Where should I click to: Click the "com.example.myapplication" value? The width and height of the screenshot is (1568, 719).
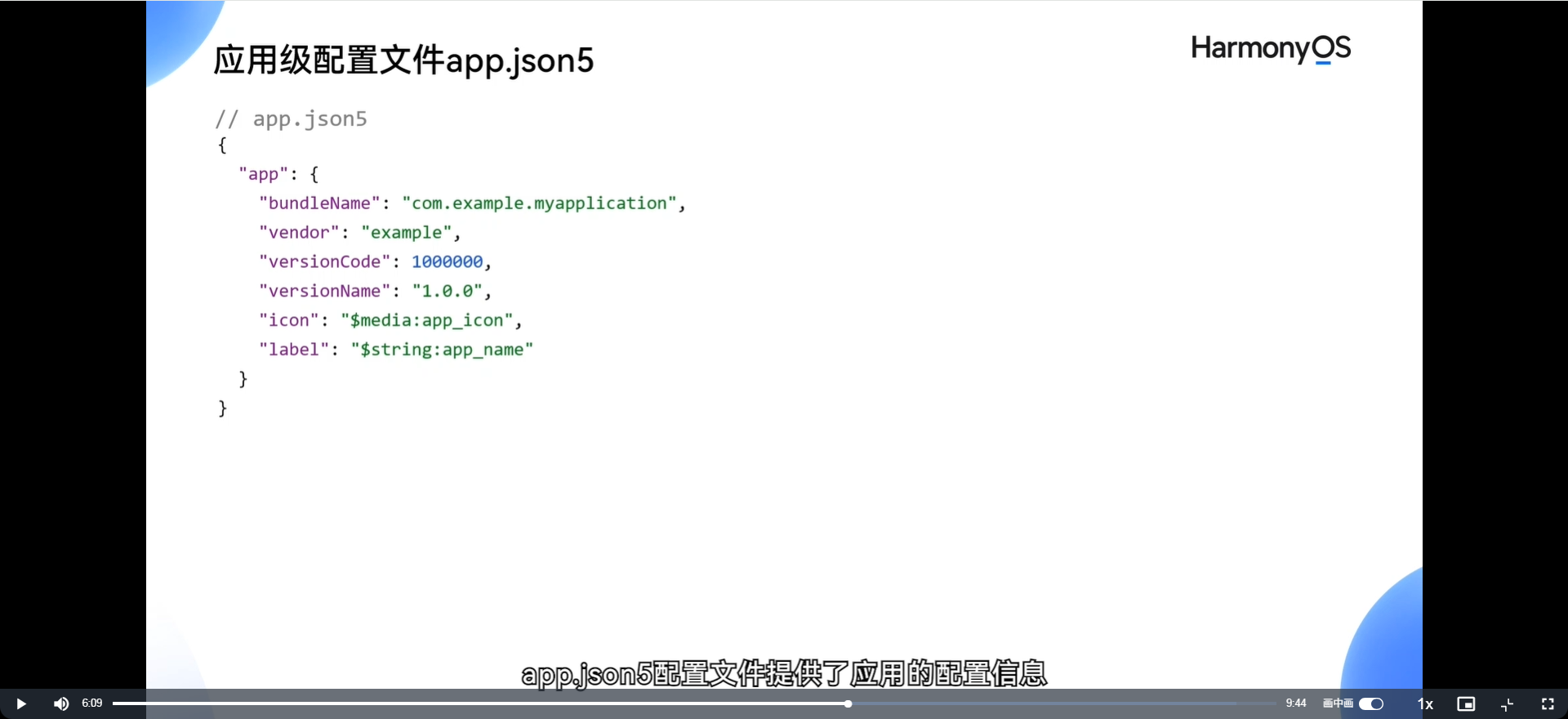tap(539, 203)
